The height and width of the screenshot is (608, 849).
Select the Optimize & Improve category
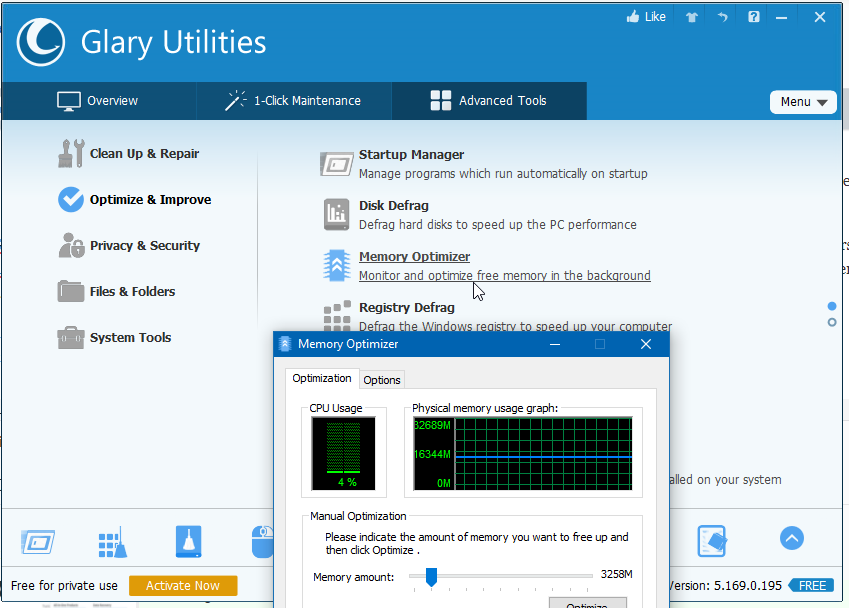click(134, 200)
